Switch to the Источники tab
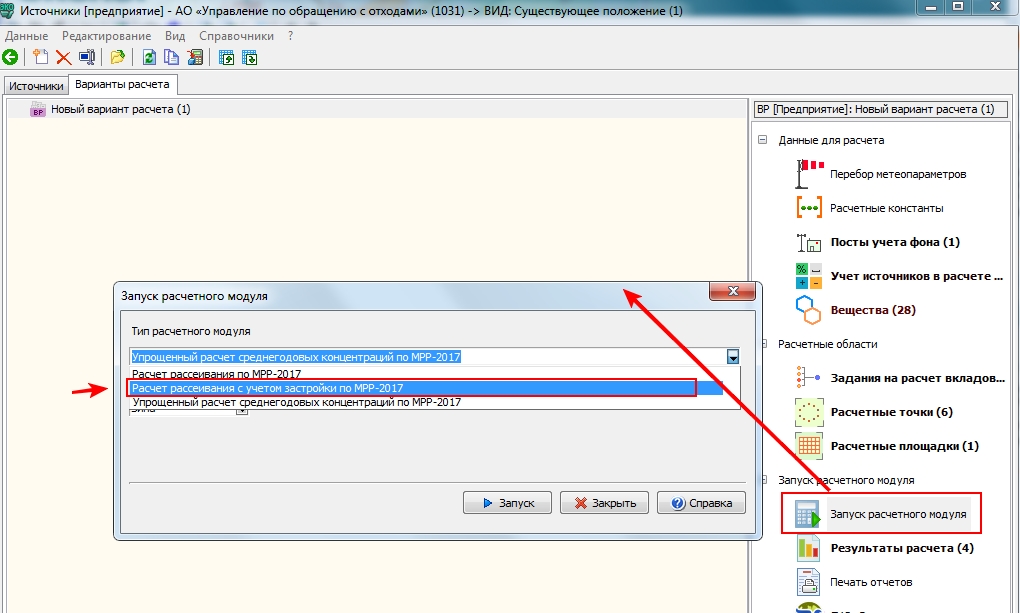Screen dimensions: 1020x613 click(36, 87)
